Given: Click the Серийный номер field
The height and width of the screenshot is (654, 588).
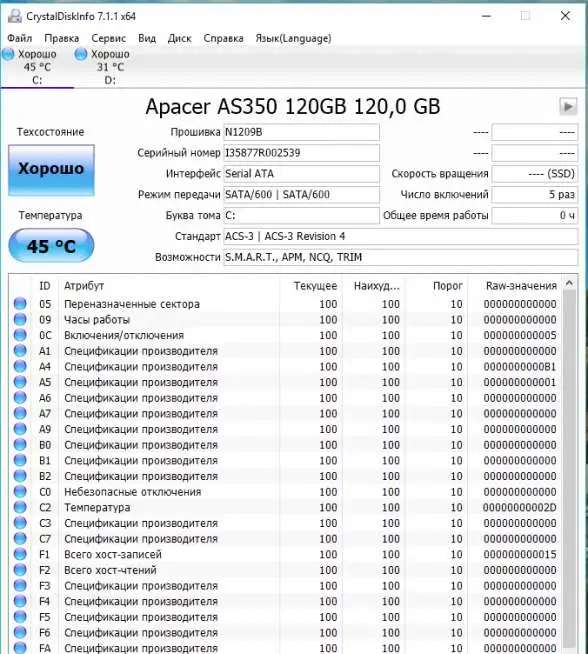Looking at the screenshot, I should [302, 153].
